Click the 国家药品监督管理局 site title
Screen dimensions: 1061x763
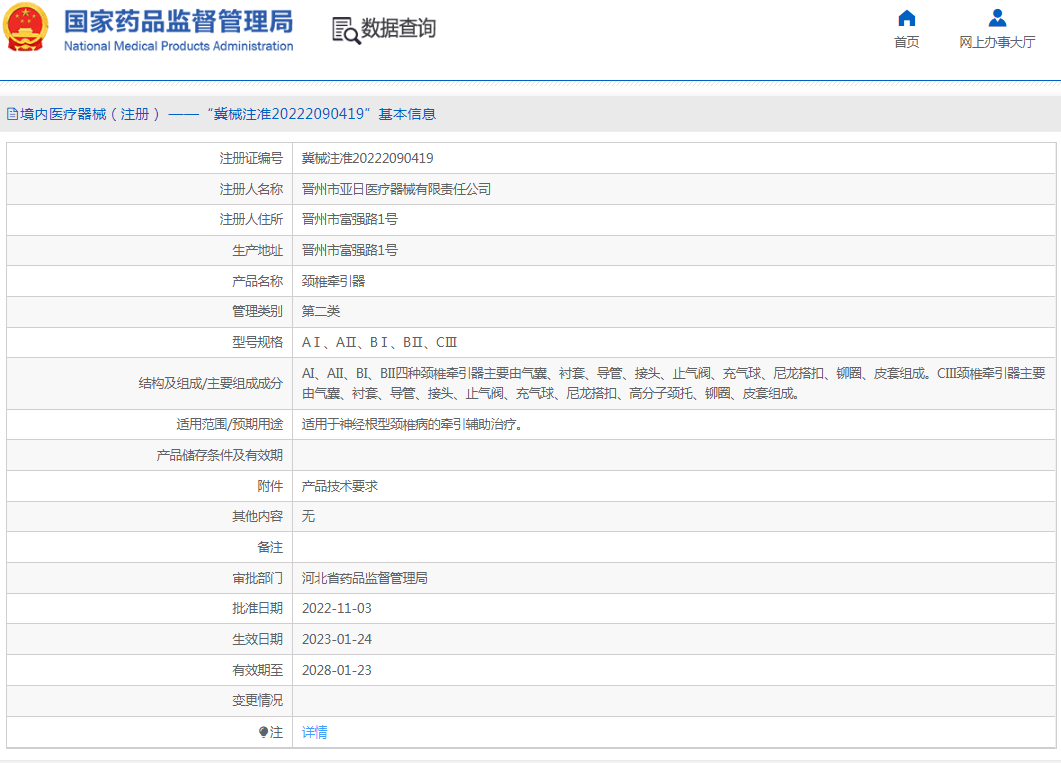click(179, 21)
